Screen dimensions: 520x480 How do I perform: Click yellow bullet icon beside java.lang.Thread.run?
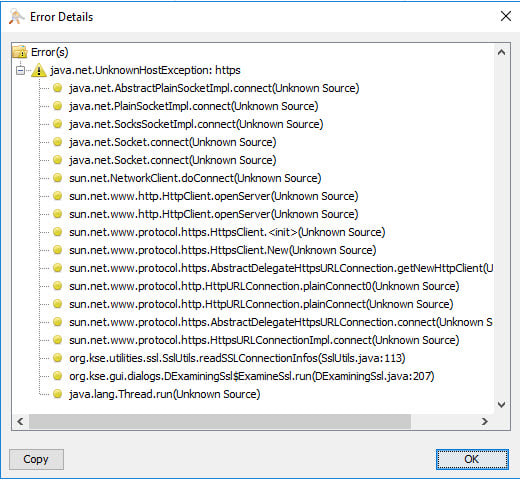tap(58, 394)
